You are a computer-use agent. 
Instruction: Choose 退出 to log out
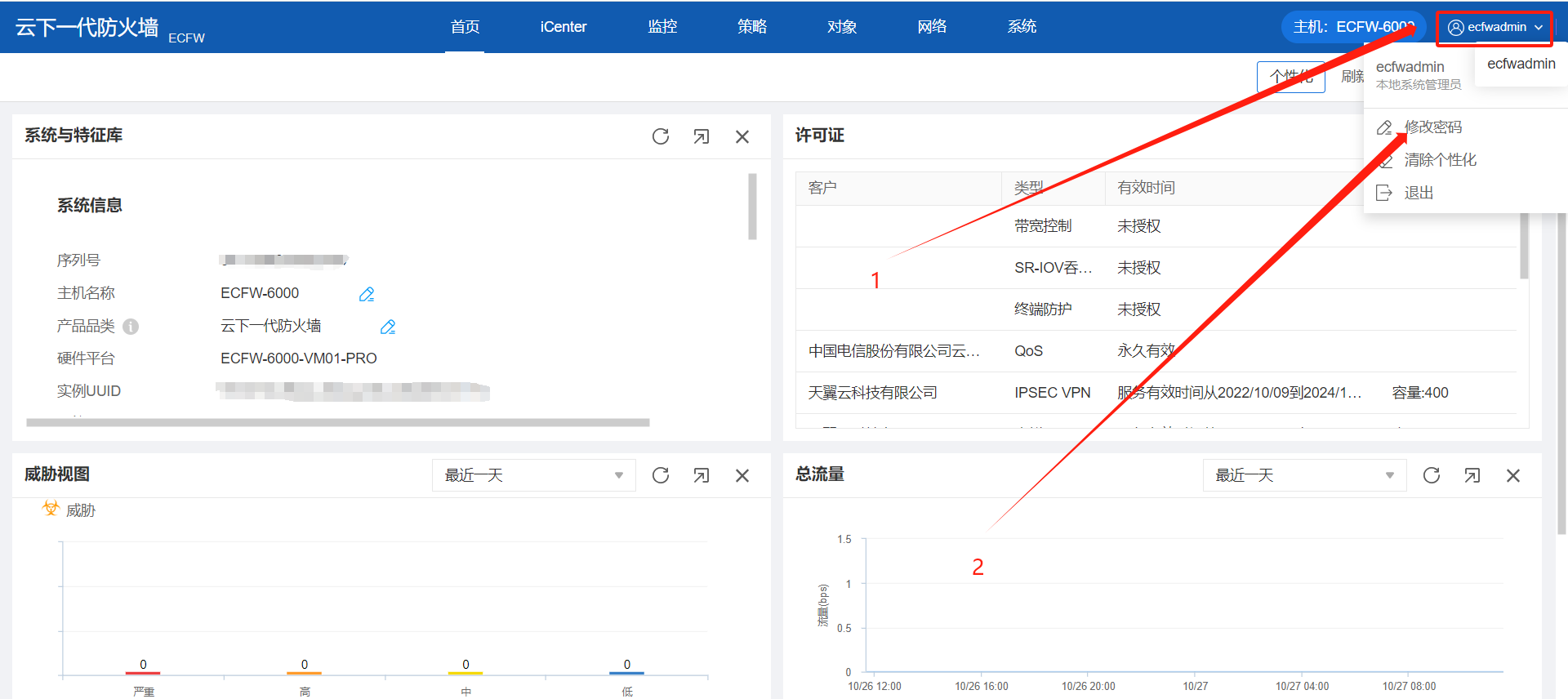point(1419,193)
